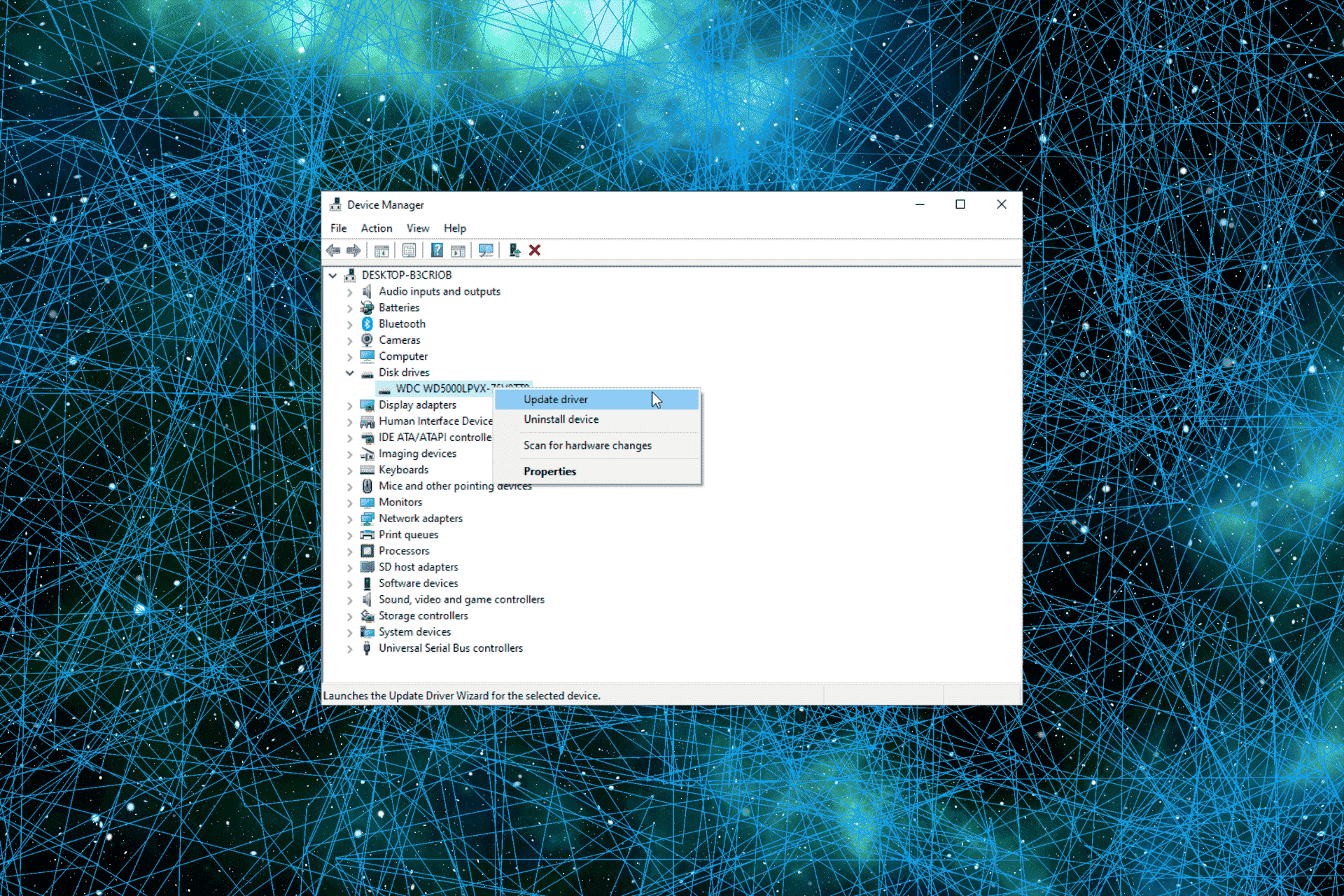1344x896 pixels.
Task: Open the Action menu
Action: tap(376, 227)
